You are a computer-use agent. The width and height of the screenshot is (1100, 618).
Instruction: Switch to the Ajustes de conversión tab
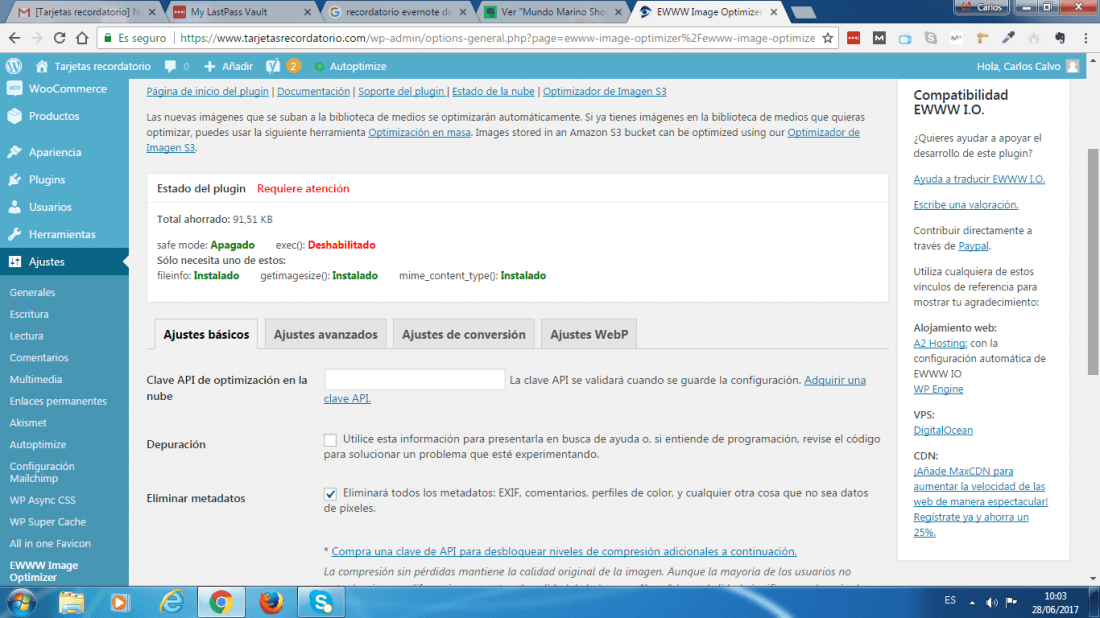point(464,335)
